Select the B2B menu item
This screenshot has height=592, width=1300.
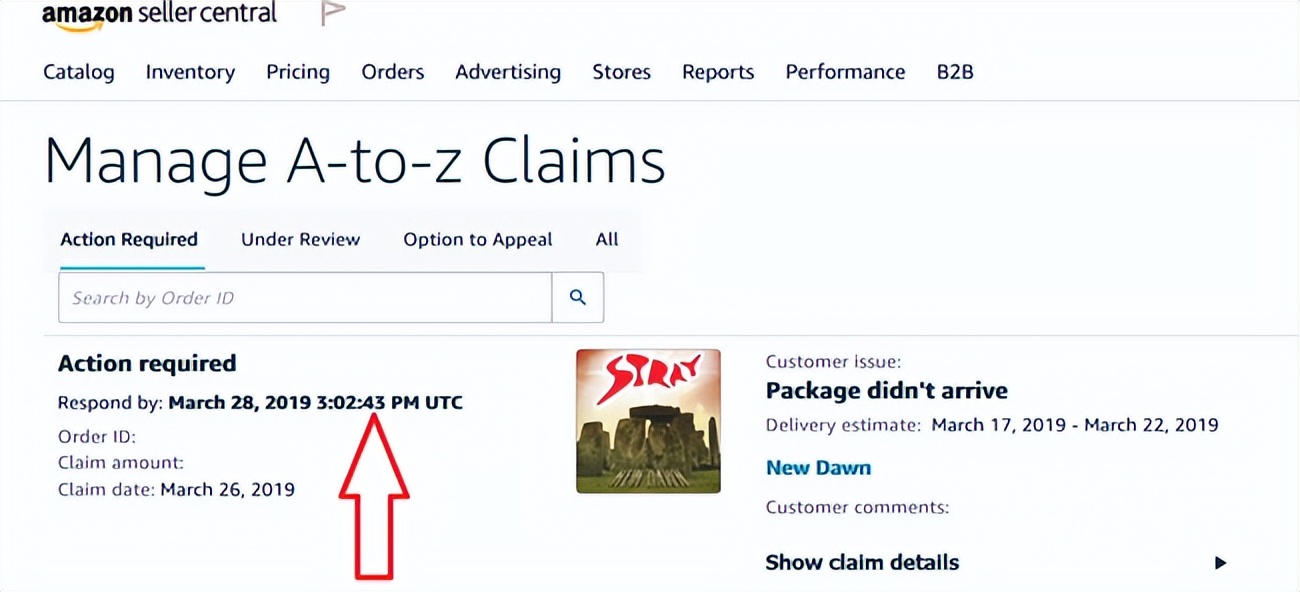coord(955,72)
